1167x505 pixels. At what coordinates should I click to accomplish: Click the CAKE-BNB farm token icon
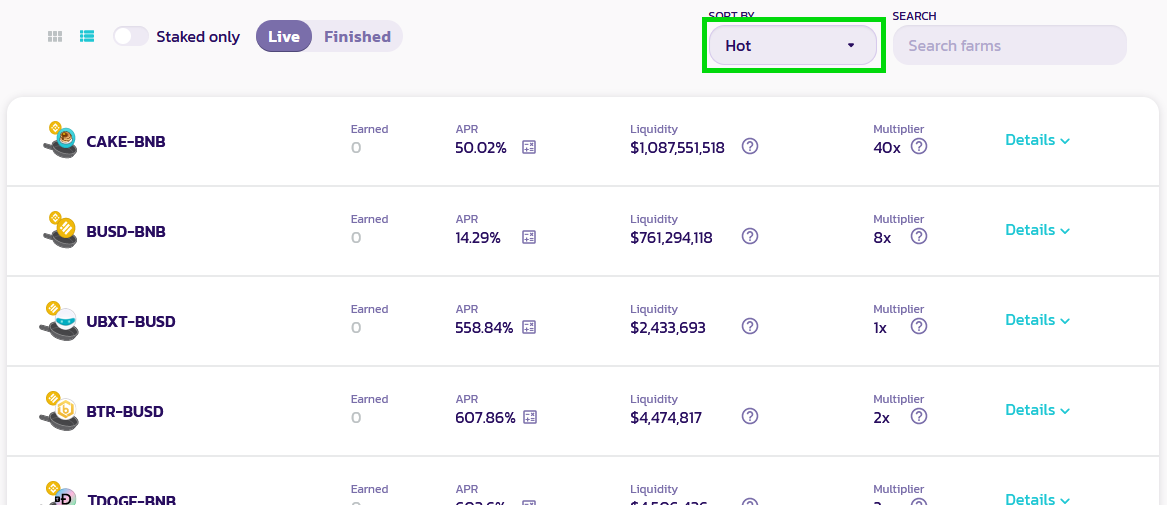coord(60,140)
